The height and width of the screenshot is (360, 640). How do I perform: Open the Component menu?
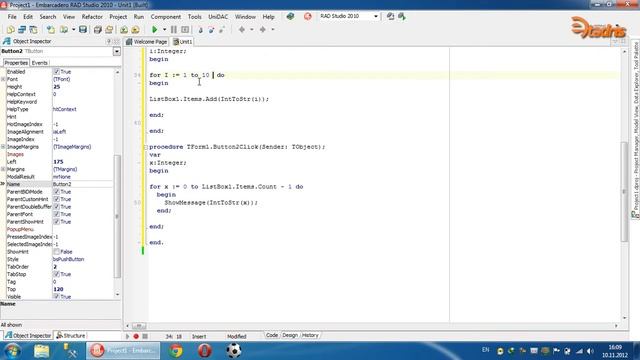coord(165,17)
